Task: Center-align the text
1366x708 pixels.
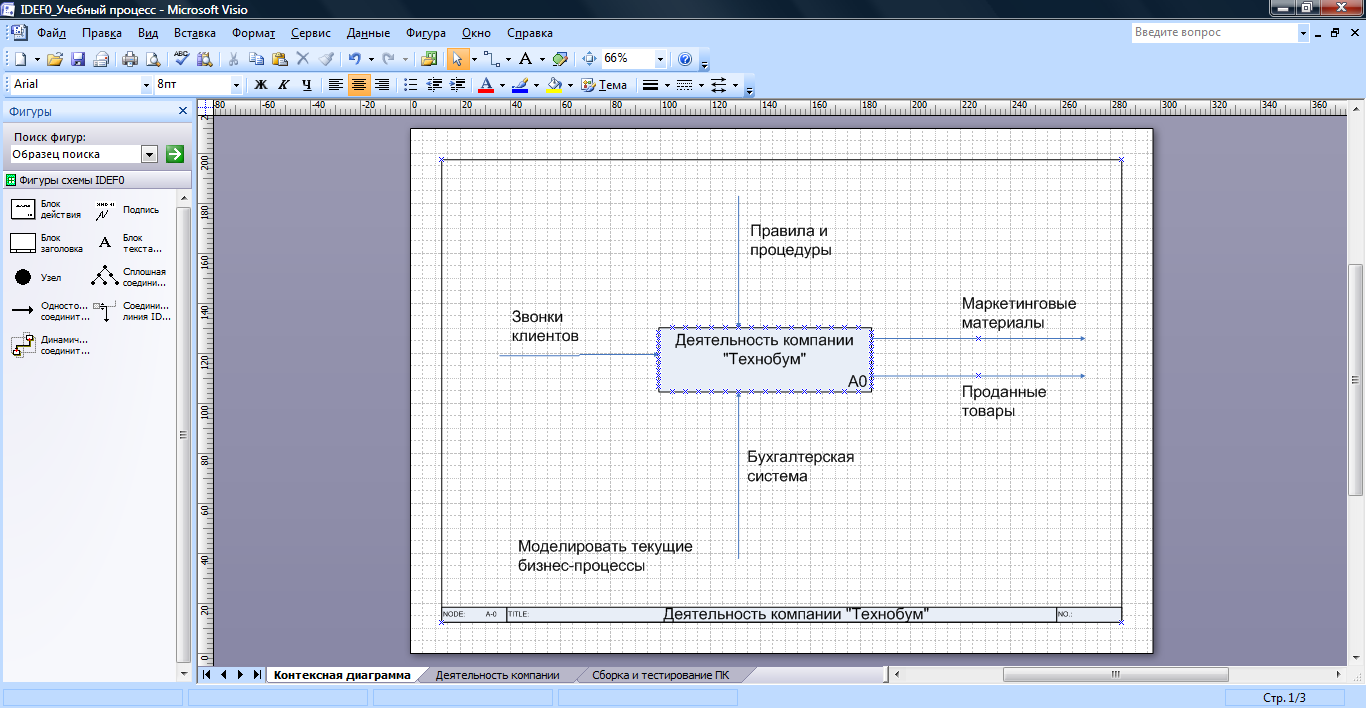Action: point(359,85)
